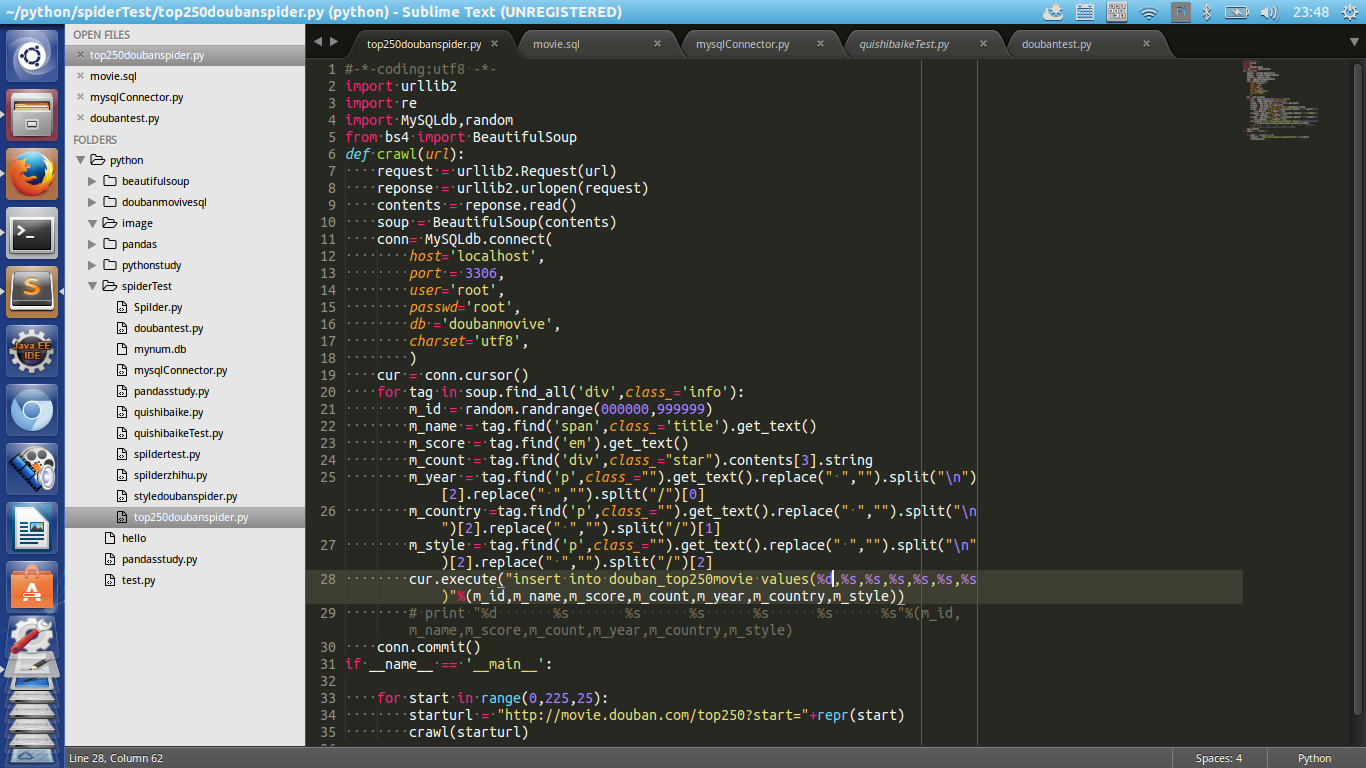
Task: Open the Chromium browser launcher icon
Action: click(x=32, y=411)
